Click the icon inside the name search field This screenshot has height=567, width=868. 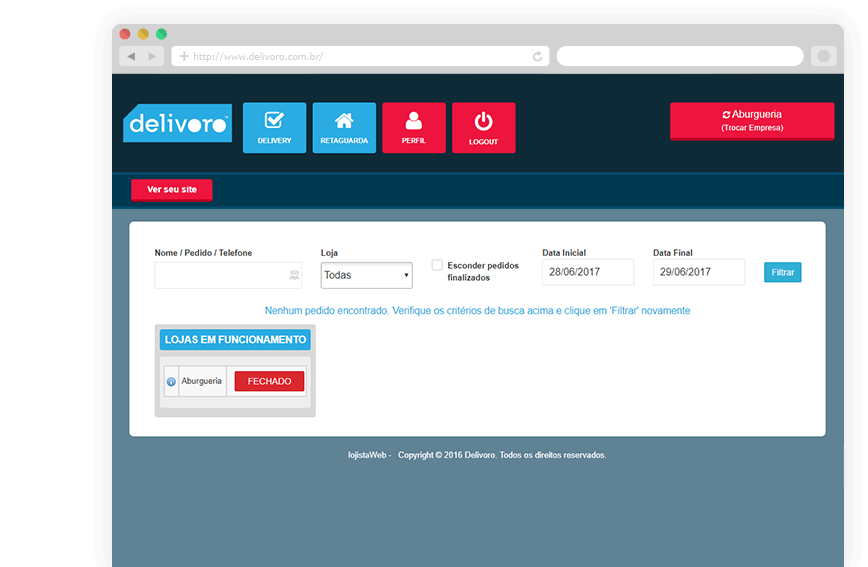294,275
